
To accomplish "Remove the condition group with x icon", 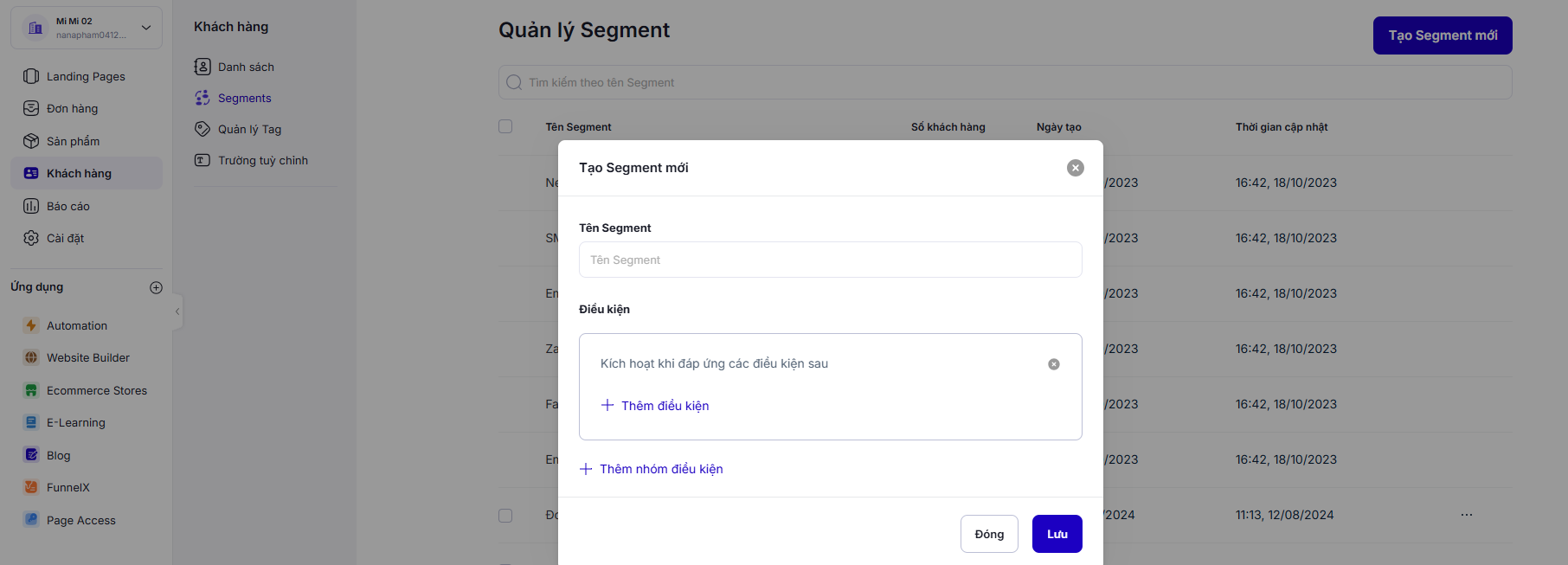I will pyautogui.click(x=1054, y=364).
